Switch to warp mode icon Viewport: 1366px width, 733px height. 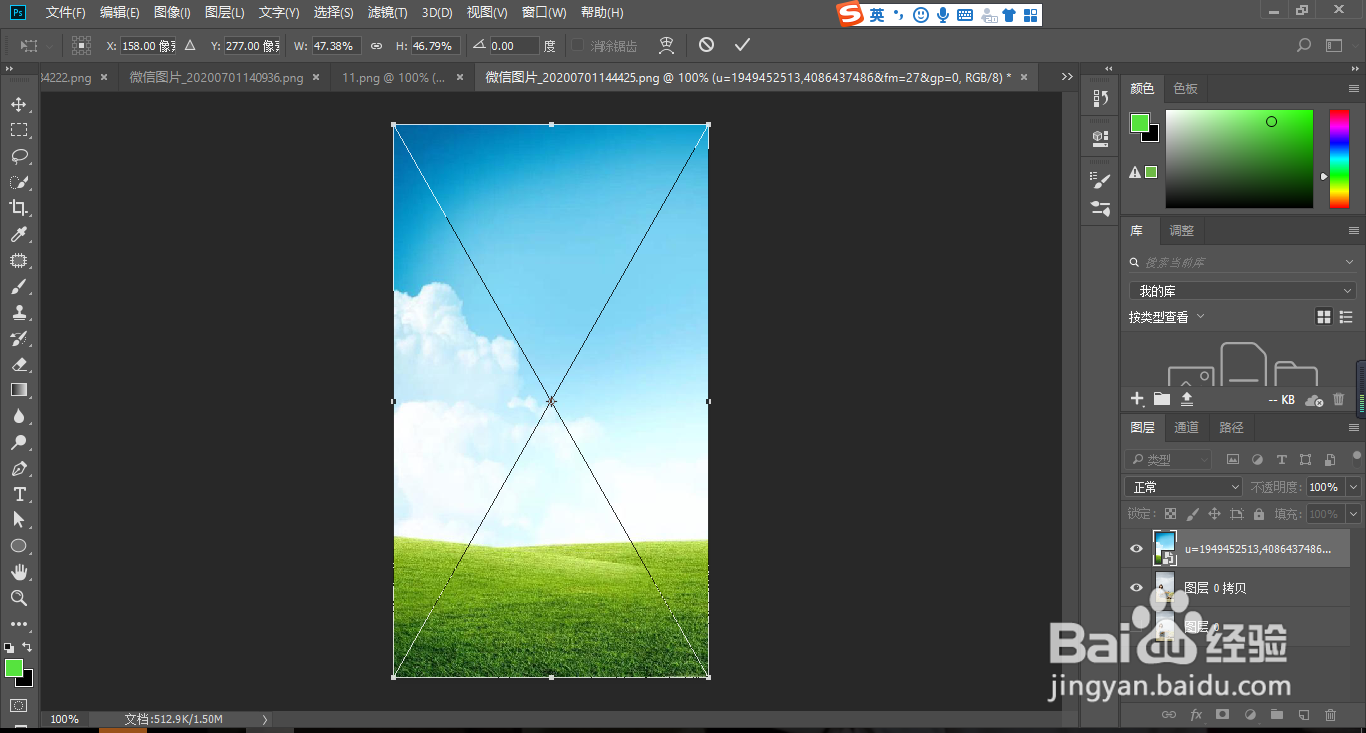point(667,45)
